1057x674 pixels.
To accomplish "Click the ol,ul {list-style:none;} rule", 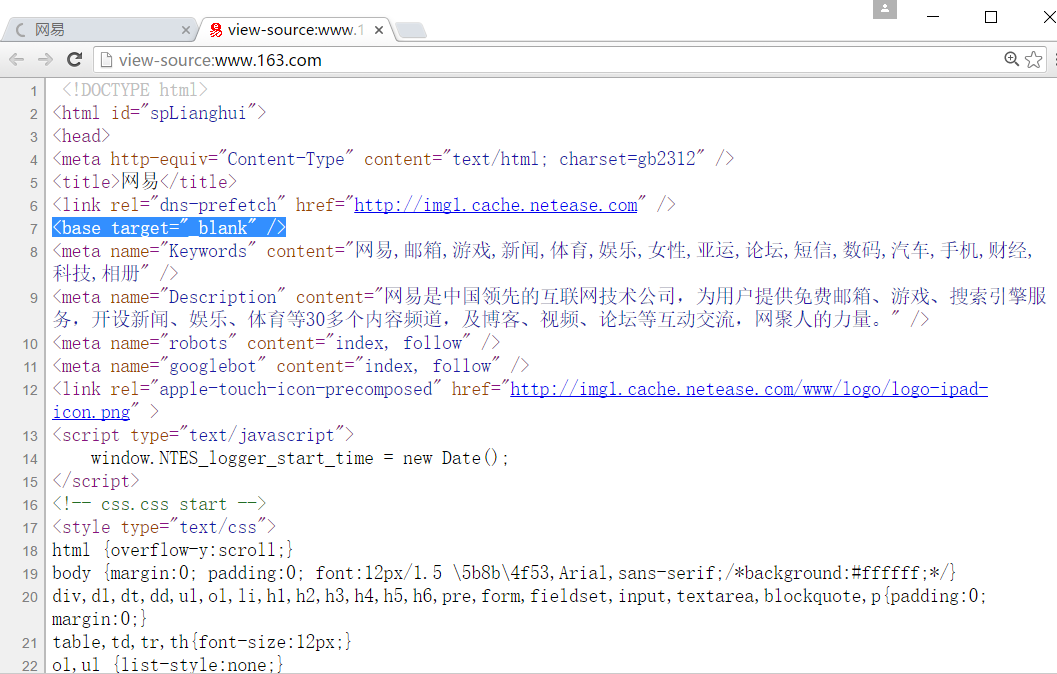I will (x=167, y=665).
